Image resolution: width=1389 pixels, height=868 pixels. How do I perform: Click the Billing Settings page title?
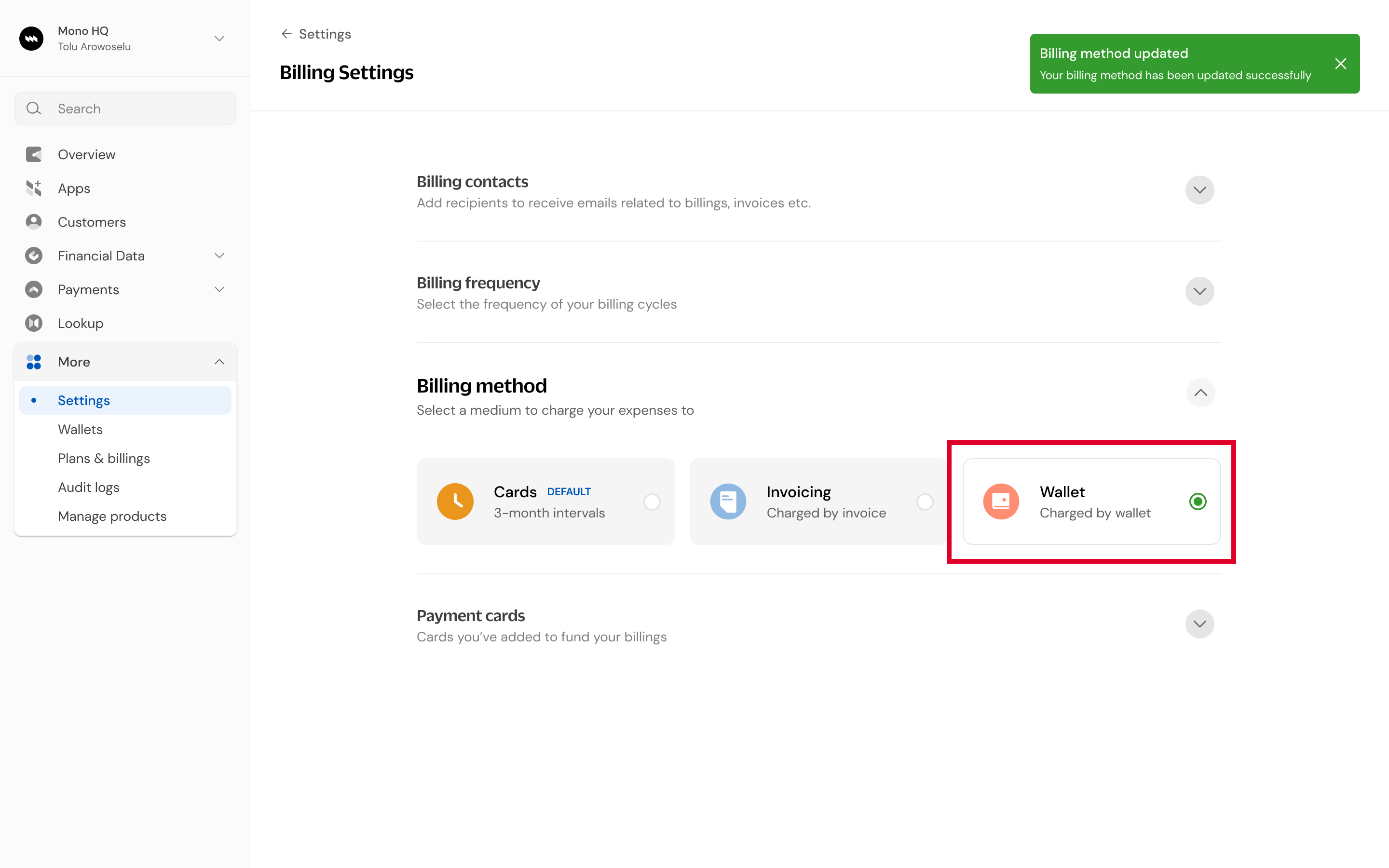click(347, 73)
